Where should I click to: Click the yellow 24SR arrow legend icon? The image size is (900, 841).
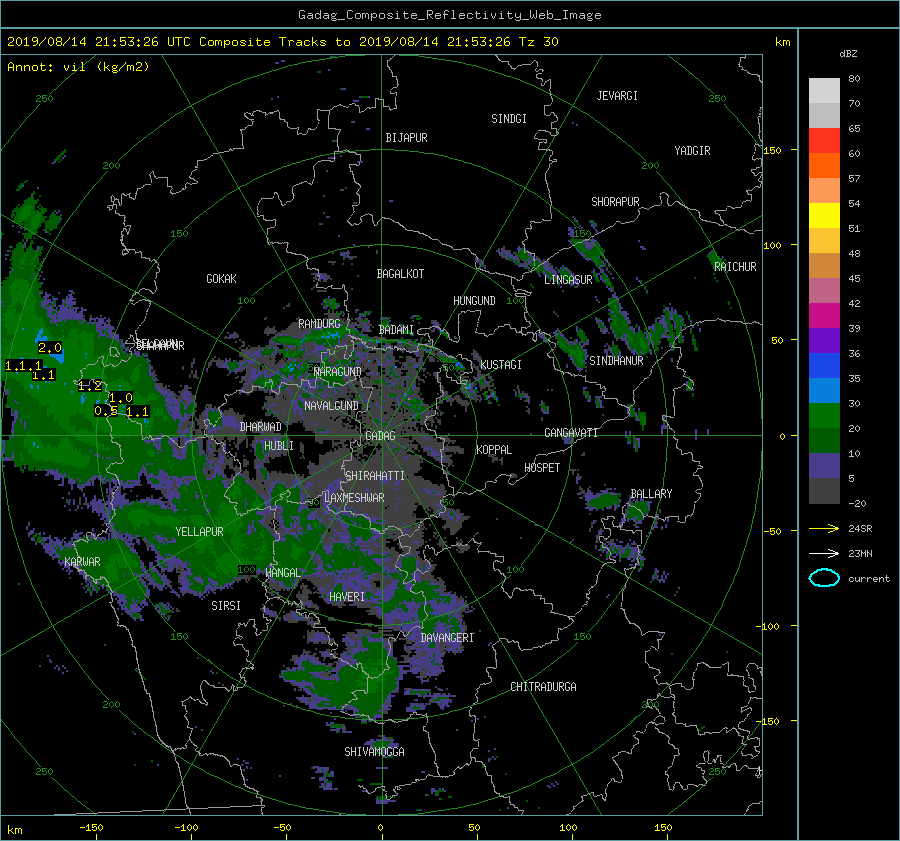(824, 528)
